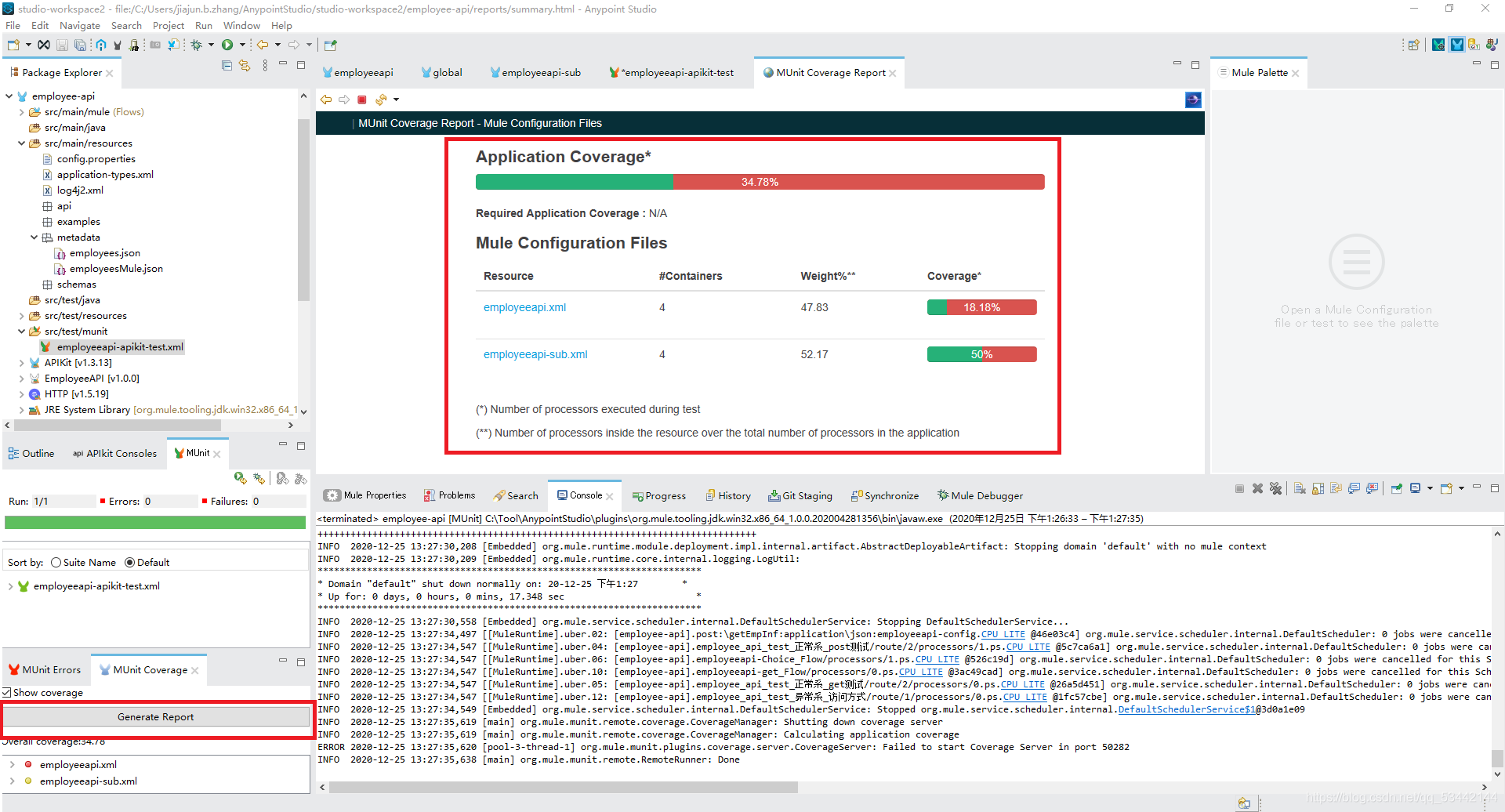Click the CPU_LITE link in post:\getEmpInf log line
The height and width of the screenshot is (812, 1505).
pyautogui.click(x=1003, y=634)
